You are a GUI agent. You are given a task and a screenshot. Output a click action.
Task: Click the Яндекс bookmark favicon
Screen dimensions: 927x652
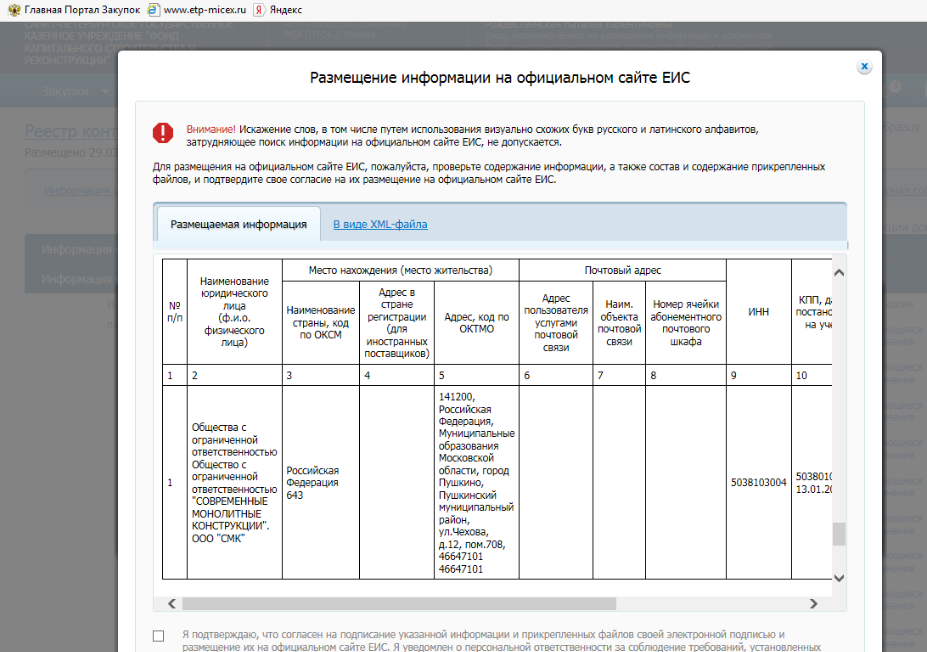click(x=259, y=10)
